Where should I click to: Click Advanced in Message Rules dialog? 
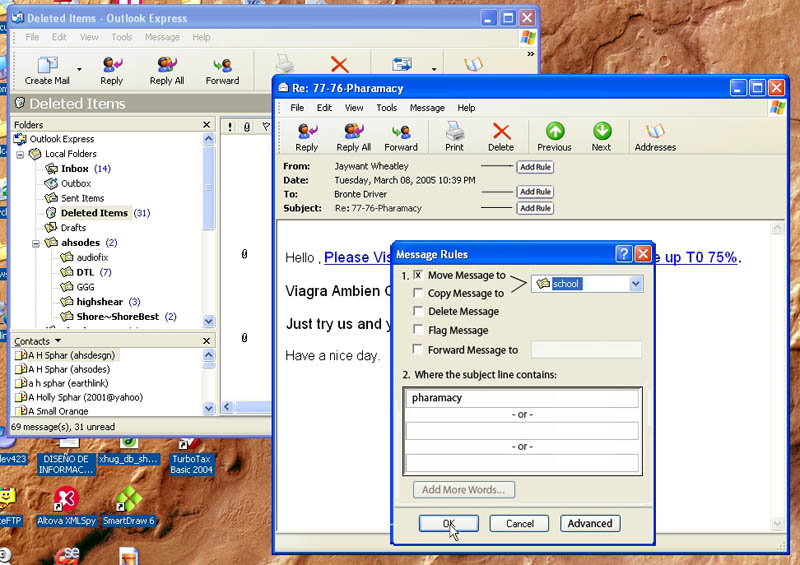pos(590,523)
